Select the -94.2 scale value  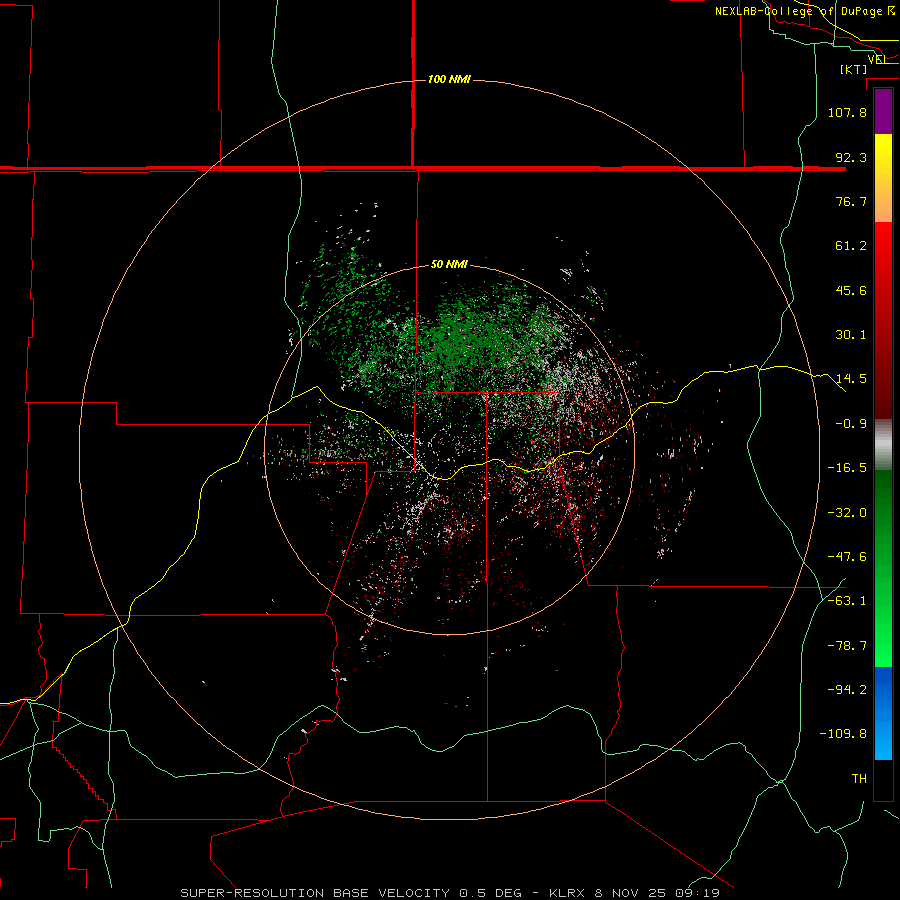coord(847,689)
